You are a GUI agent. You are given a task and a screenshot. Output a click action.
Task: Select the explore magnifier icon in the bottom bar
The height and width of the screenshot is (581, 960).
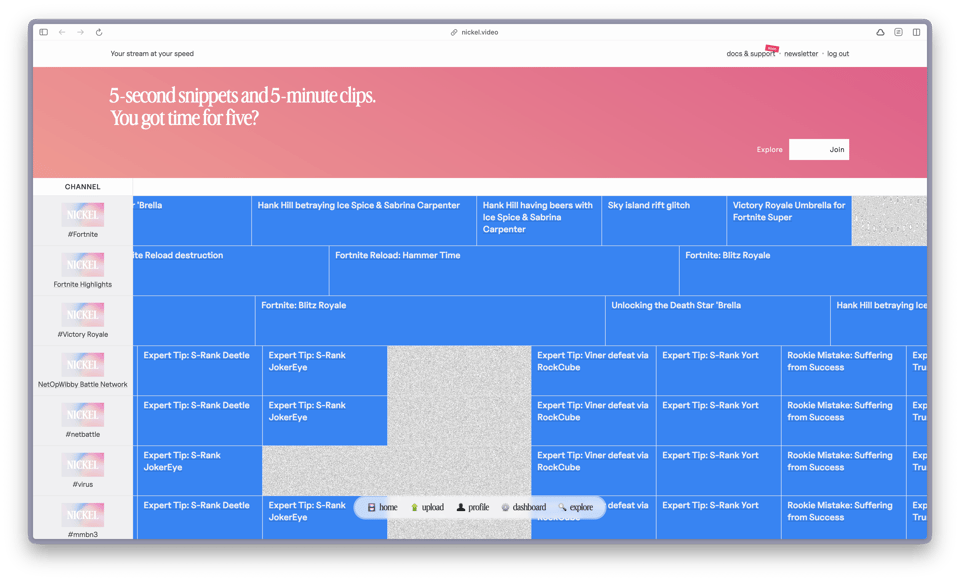563,507
